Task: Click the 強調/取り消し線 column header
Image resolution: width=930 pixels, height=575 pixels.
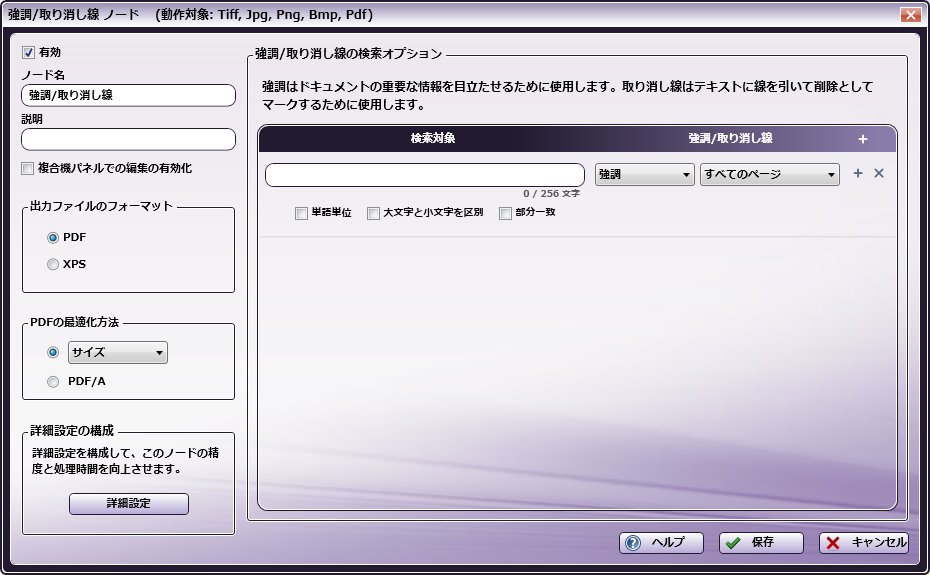Action: [x=730, y=138]
